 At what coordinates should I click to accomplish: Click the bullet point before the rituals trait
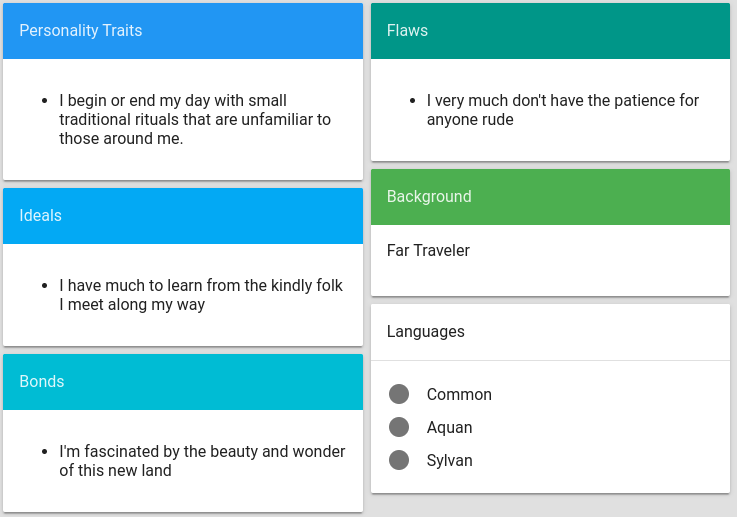44,101
